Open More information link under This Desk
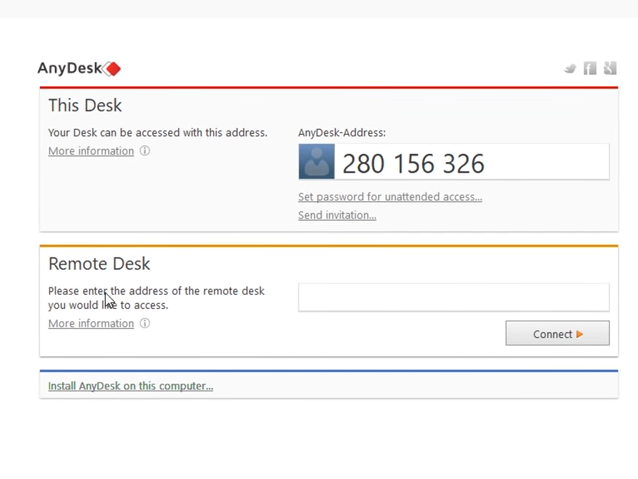Screen dimensions: 638x479 (x=91, y=151)
